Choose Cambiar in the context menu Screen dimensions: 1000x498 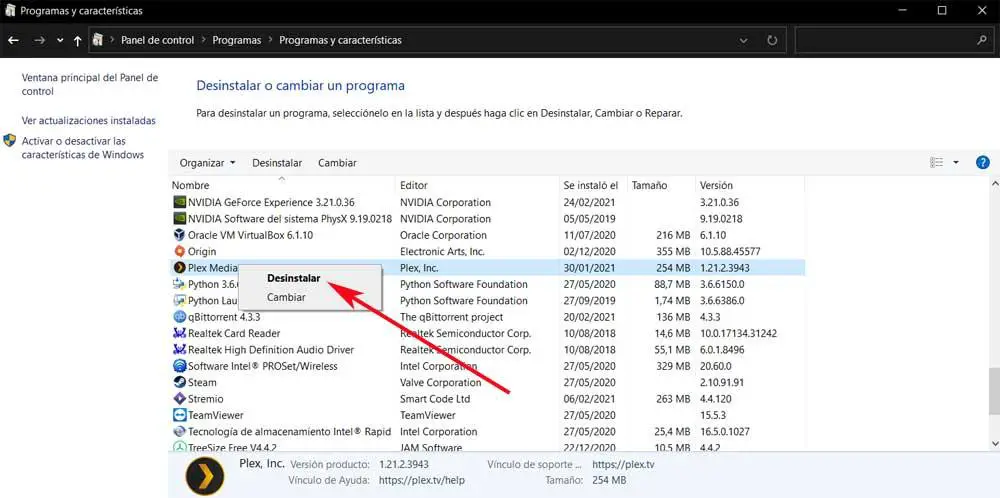point(286,297)
